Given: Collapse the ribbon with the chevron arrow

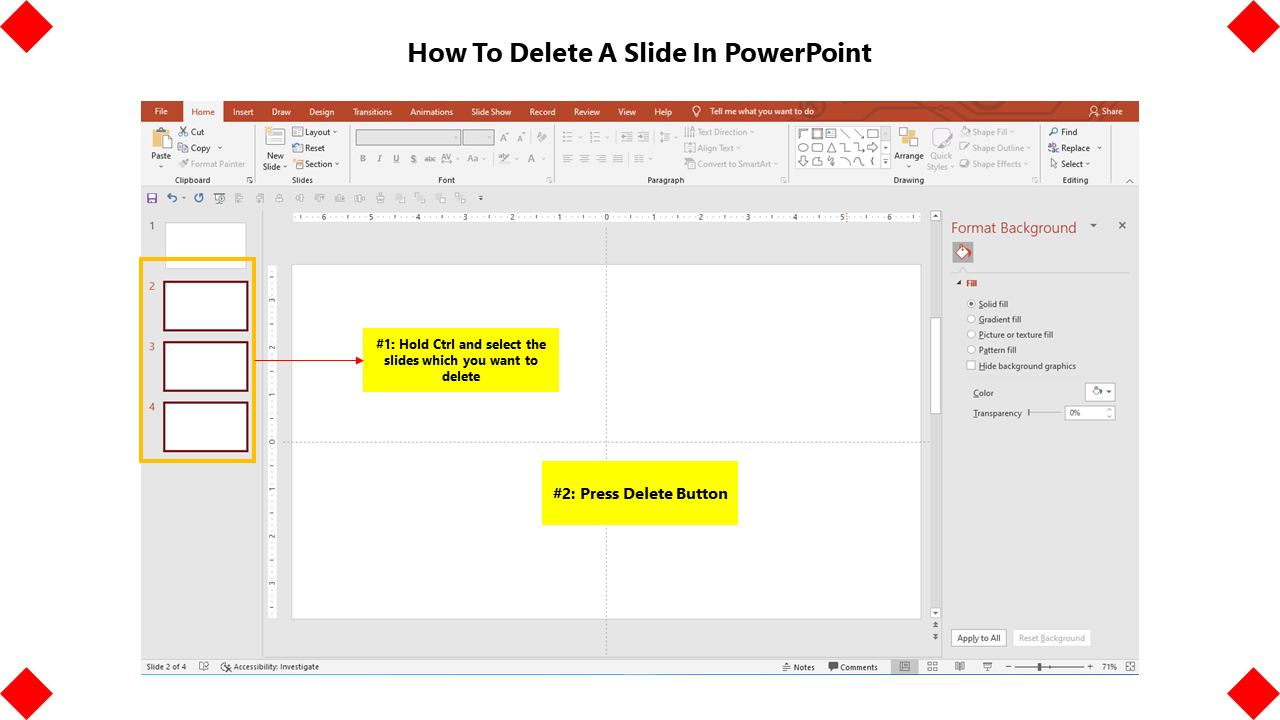Looking at the screenshot, I should [x=1130, y=181].
